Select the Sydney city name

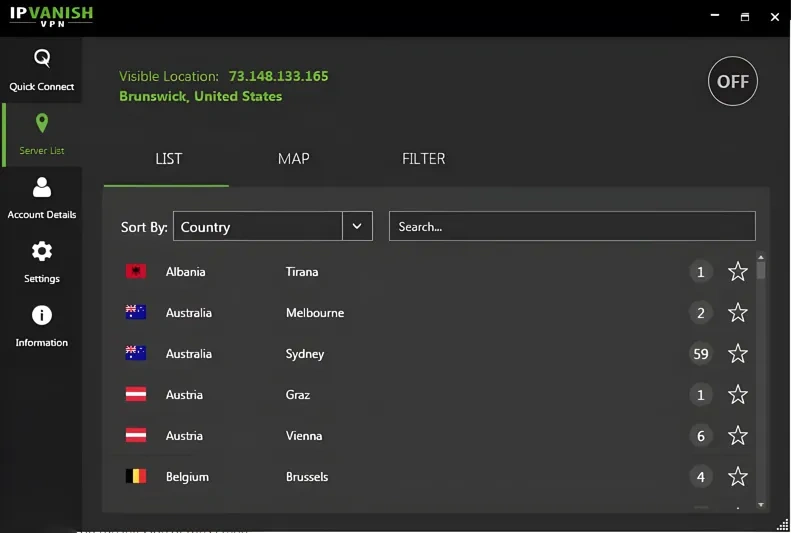click(x=305, y=354)
